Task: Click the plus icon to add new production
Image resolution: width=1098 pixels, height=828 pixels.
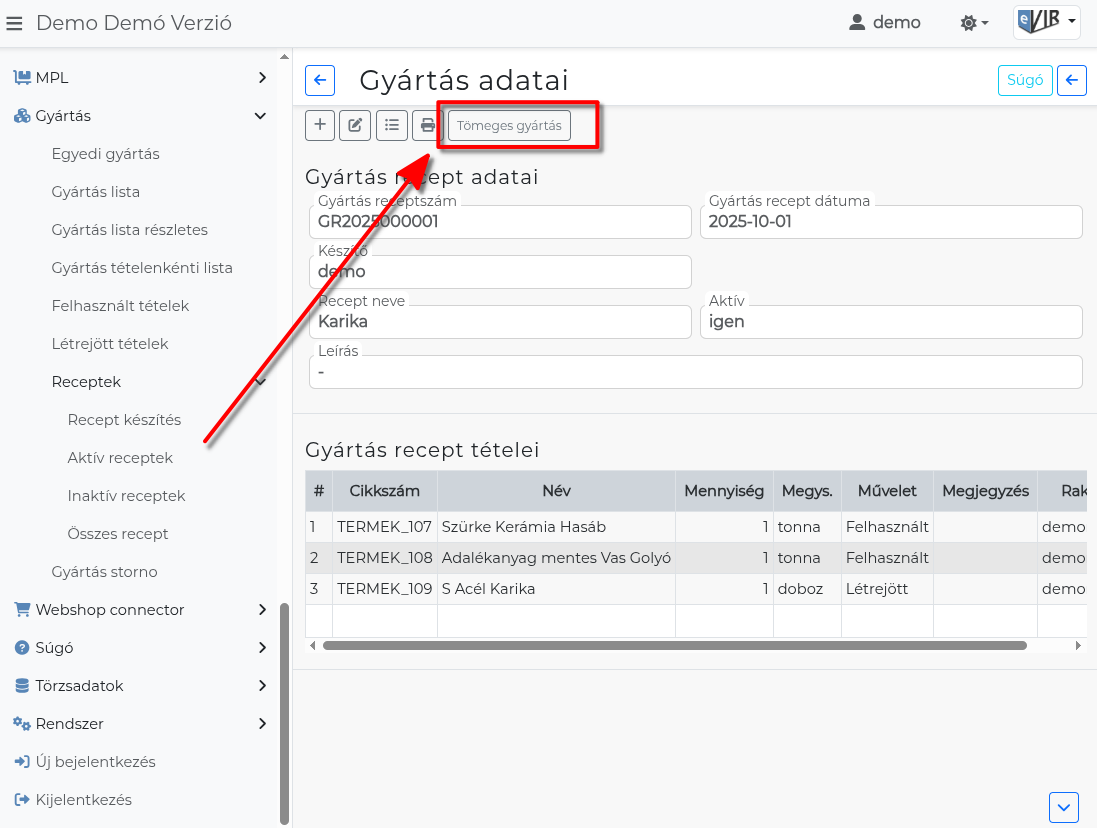Action: [319, 125]
